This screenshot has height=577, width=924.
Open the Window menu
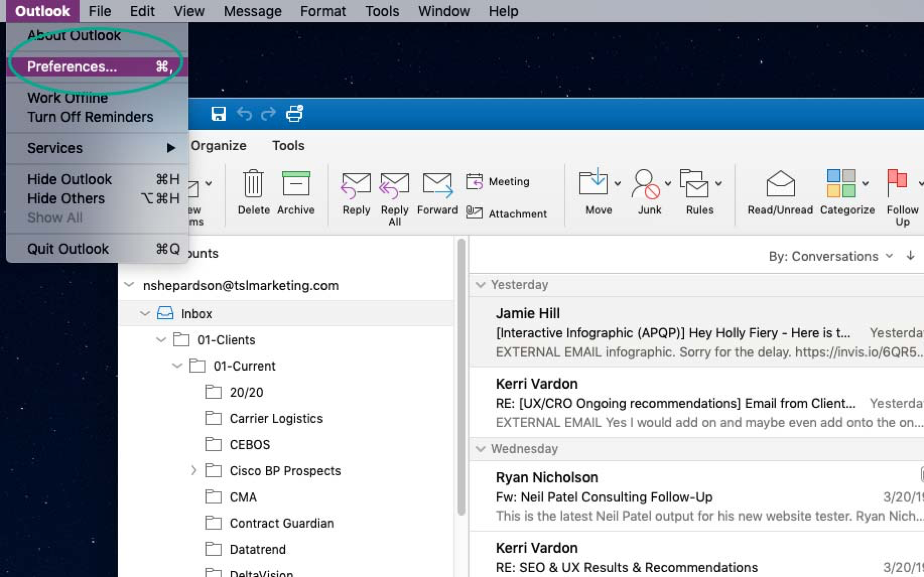click(444, 11)
